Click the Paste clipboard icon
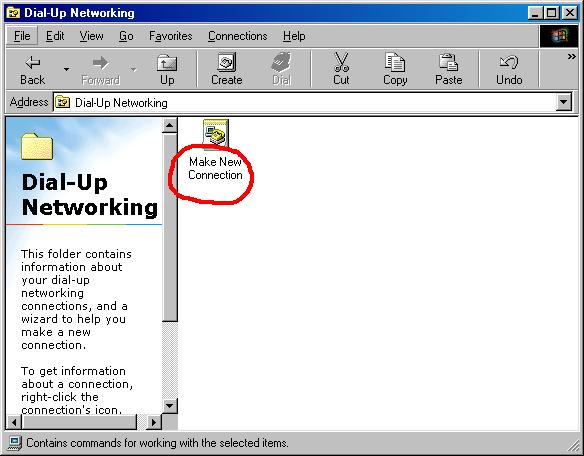The width and height of the screenshot is (584, 456). [x=448, y=62]
